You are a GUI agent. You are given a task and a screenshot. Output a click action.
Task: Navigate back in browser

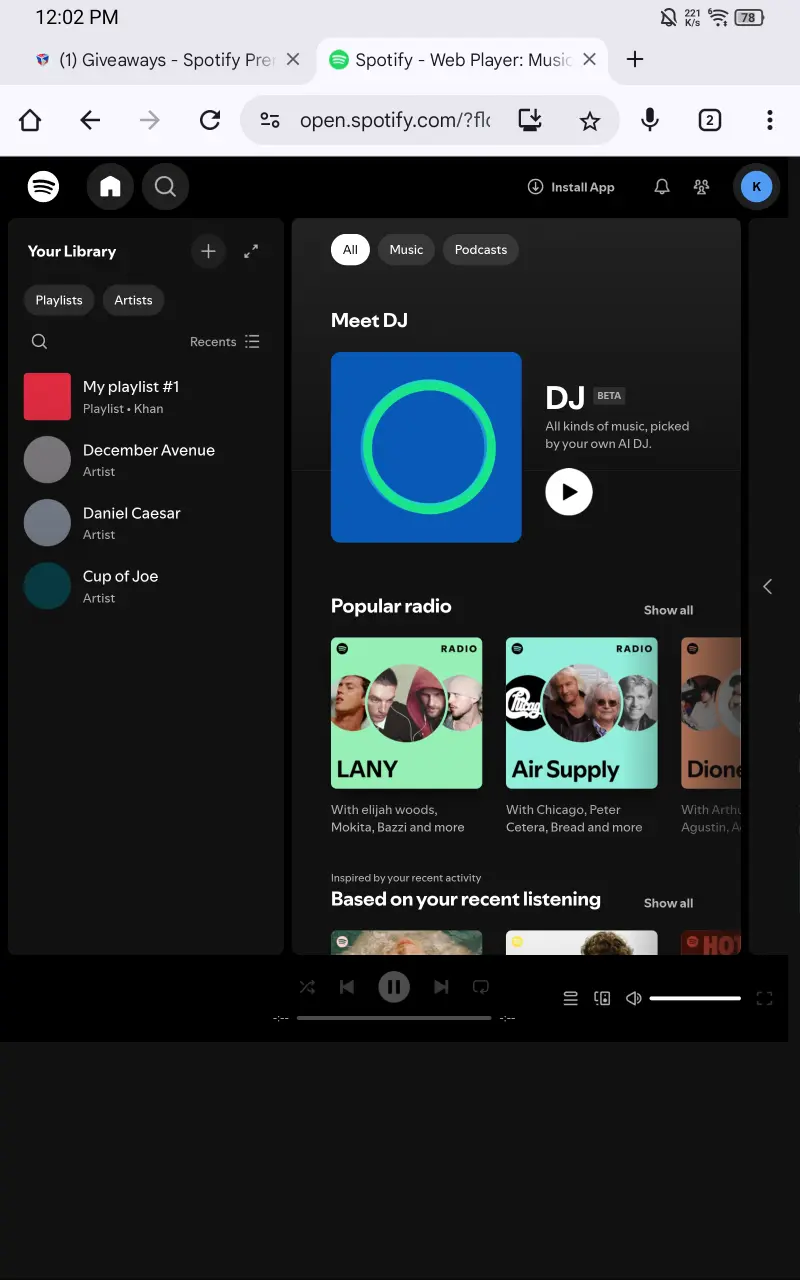point(90,121)
